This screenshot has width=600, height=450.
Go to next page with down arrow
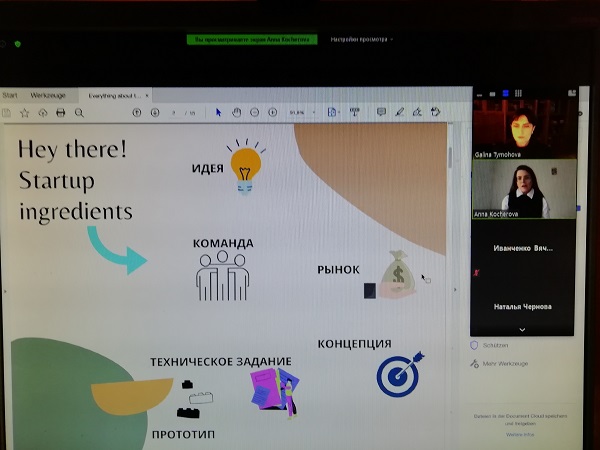point(155,112)
